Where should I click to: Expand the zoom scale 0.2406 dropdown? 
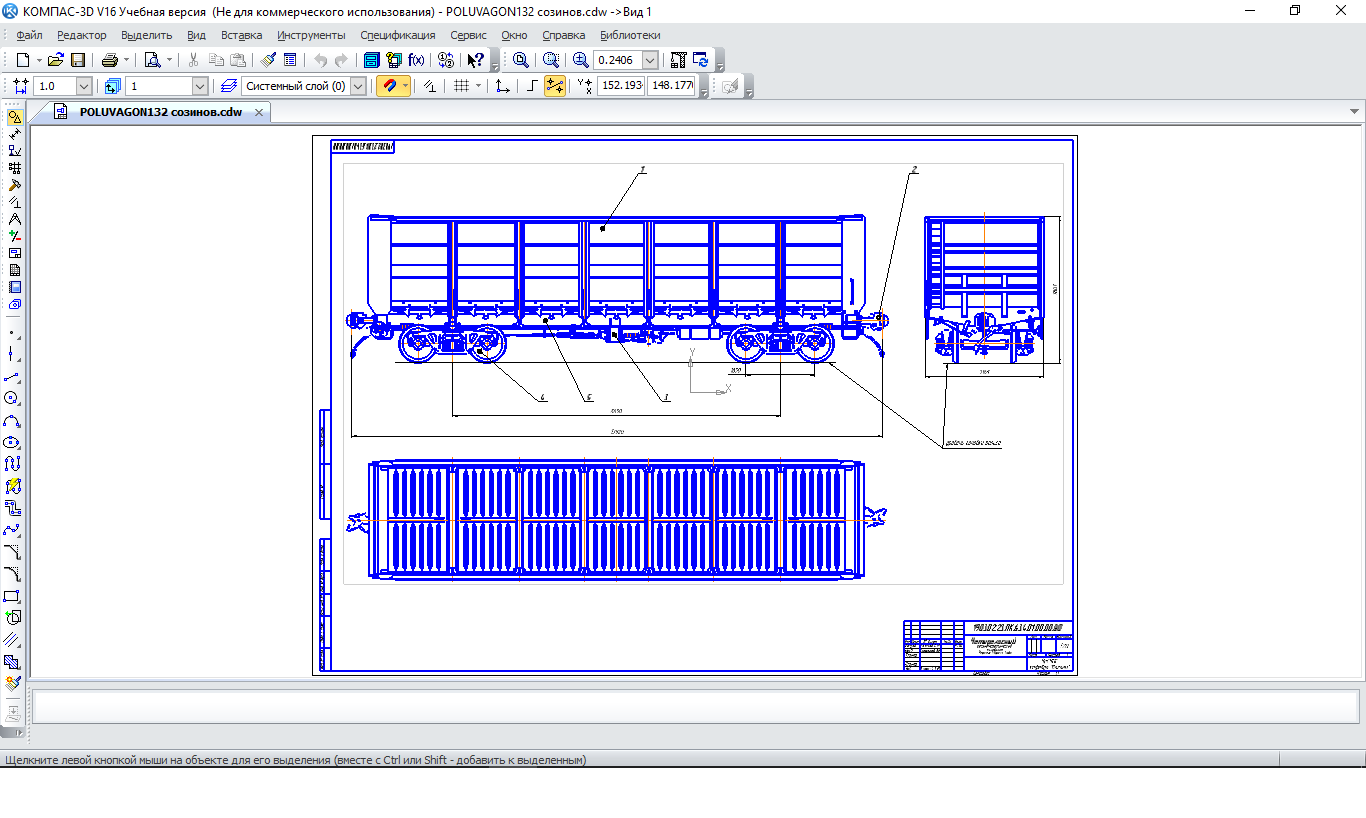pos(651,60)
